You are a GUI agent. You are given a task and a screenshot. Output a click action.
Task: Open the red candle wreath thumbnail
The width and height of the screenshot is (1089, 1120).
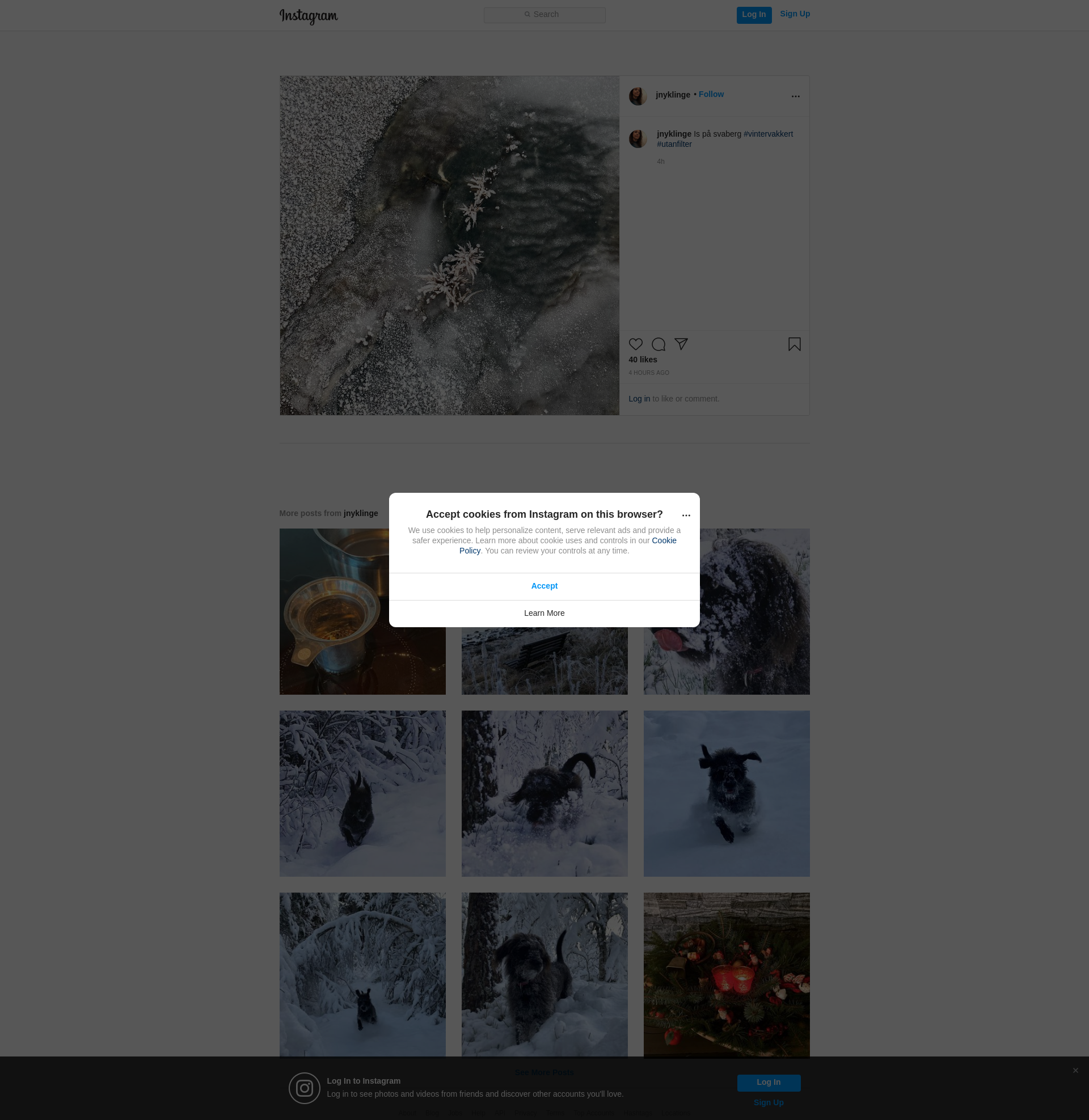tap(727, 975)
